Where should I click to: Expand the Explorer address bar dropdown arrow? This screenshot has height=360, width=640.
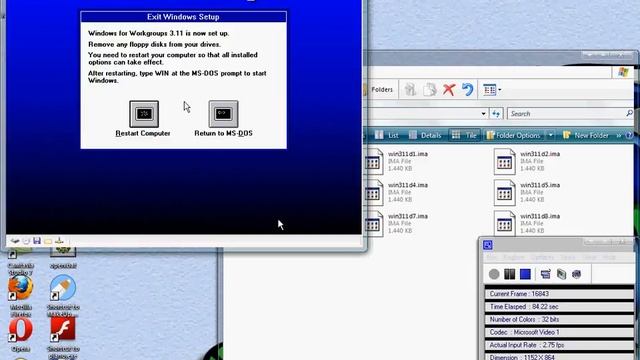pyautogui.click(x=483, y=113)
